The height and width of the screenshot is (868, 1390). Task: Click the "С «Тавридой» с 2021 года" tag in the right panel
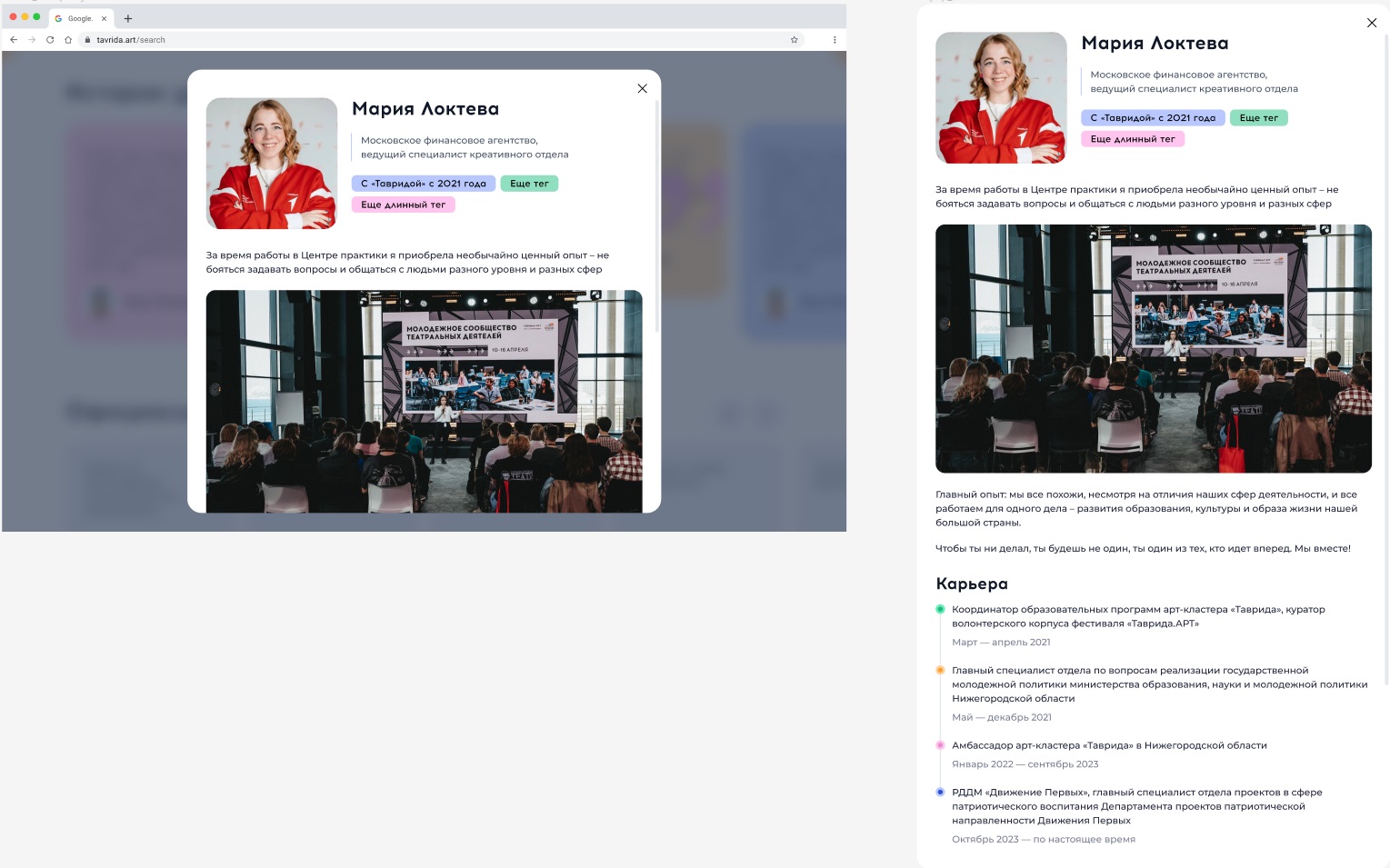tap(1152, 118)
